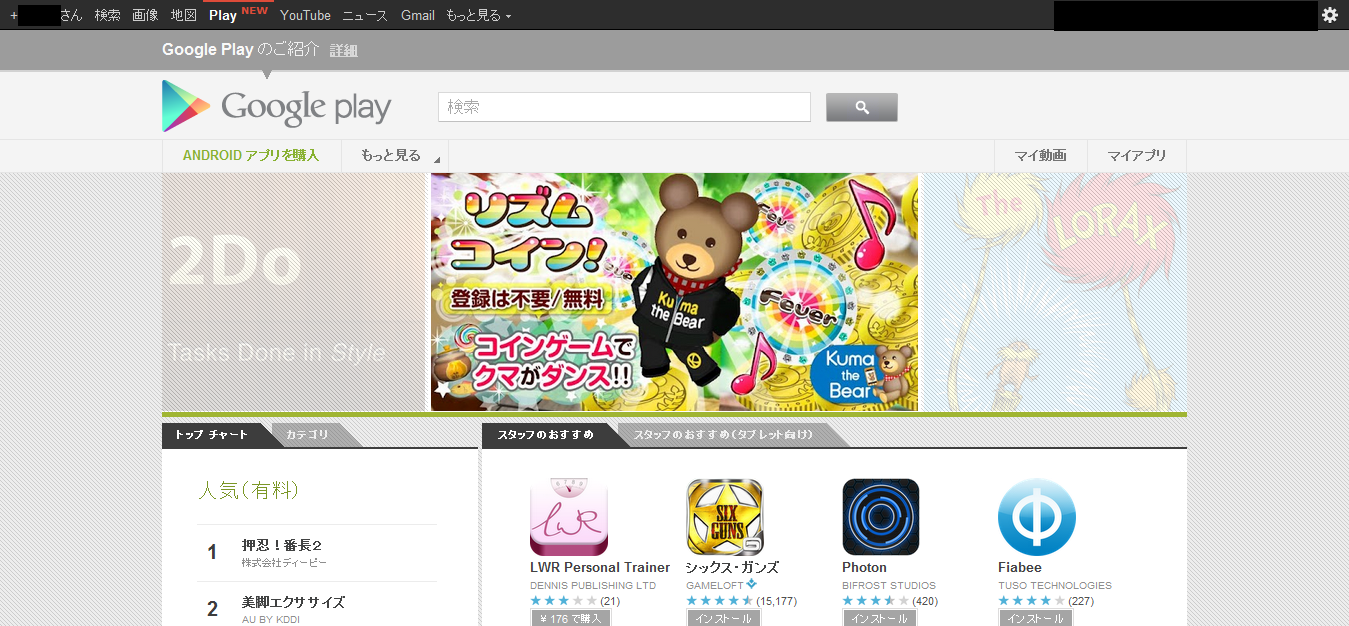
Task: Click the 詳細 link
Action: 343,51
